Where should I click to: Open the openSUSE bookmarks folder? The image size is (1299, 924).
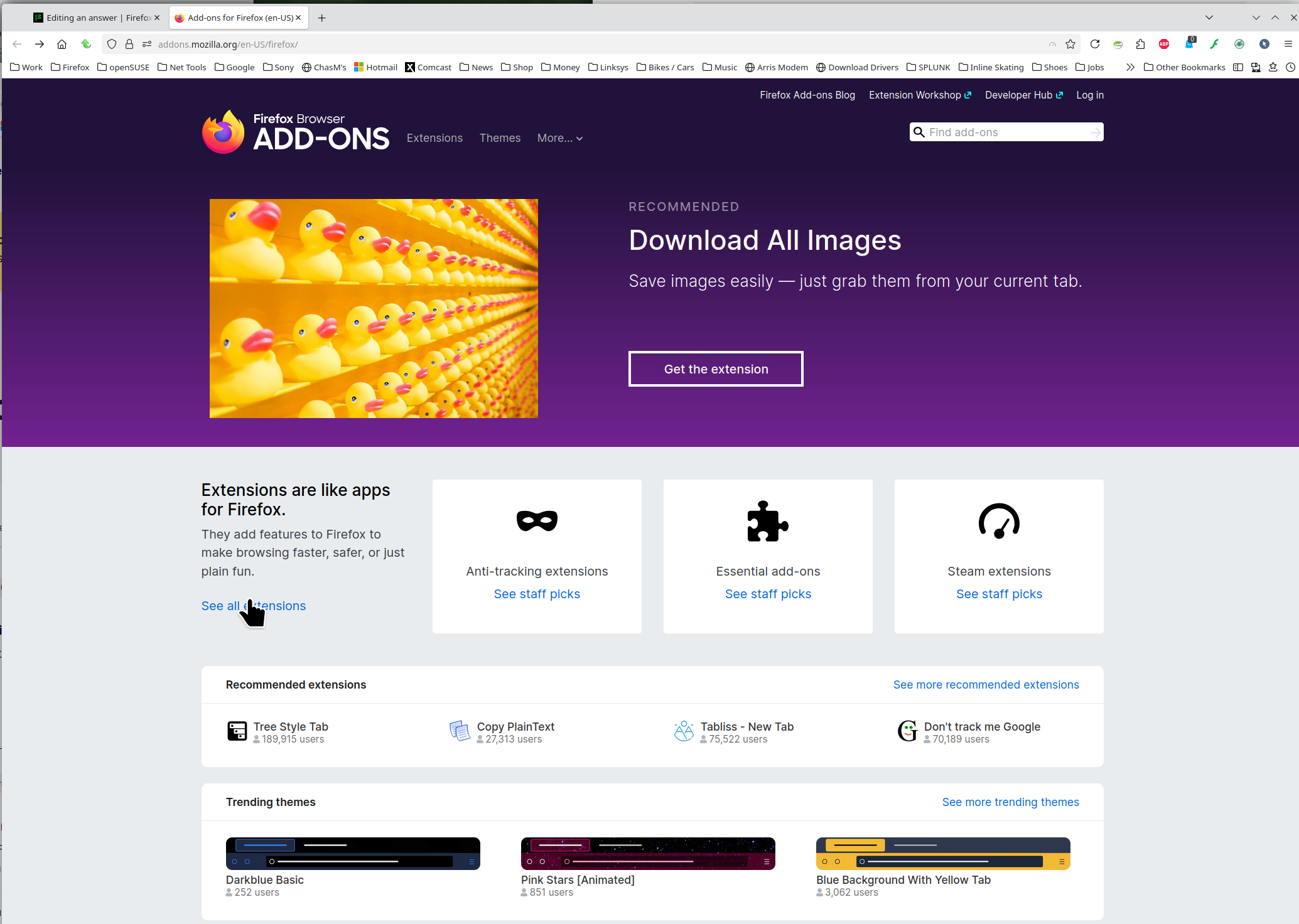coord(123,67)
